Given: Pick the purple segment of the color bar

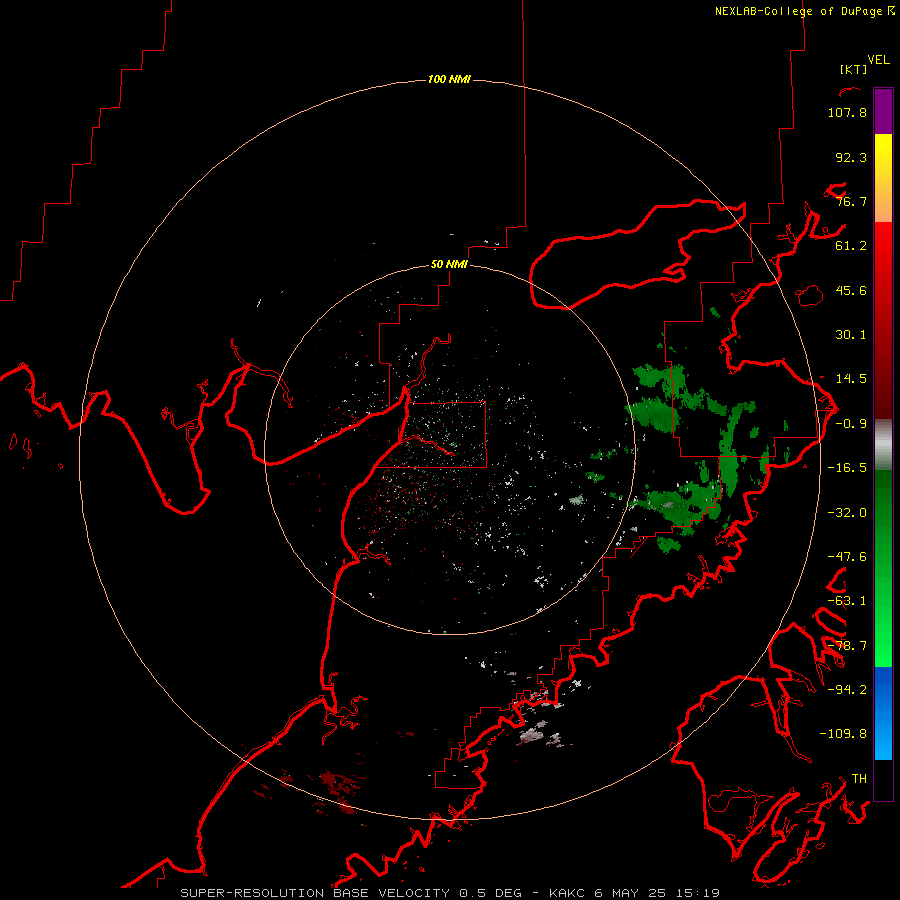Looking at the screenshot, I should click(883, 111).
